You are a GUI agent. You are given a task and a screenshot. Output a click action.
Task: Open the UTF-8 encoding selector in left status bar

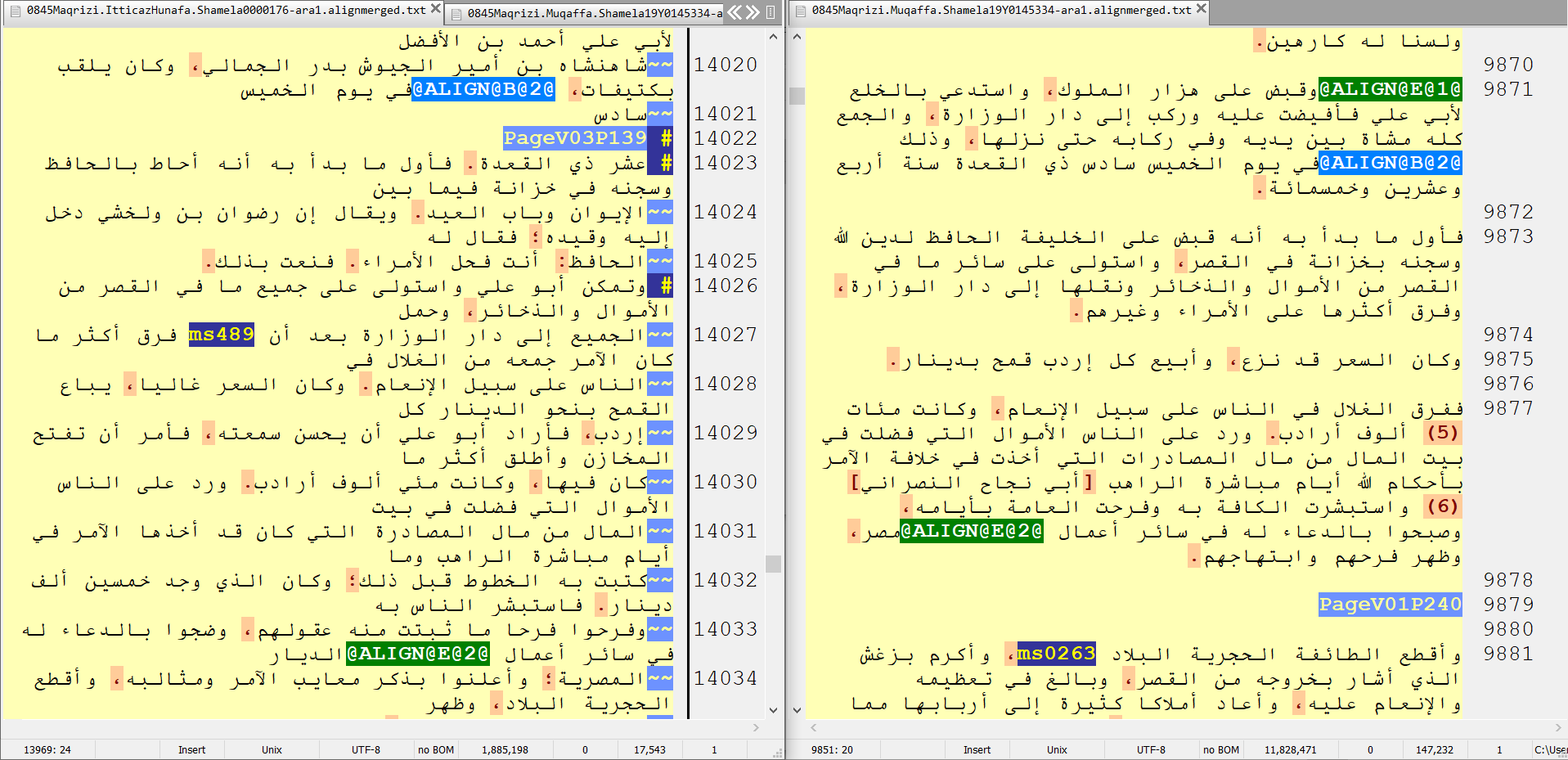tap(366, 749)
